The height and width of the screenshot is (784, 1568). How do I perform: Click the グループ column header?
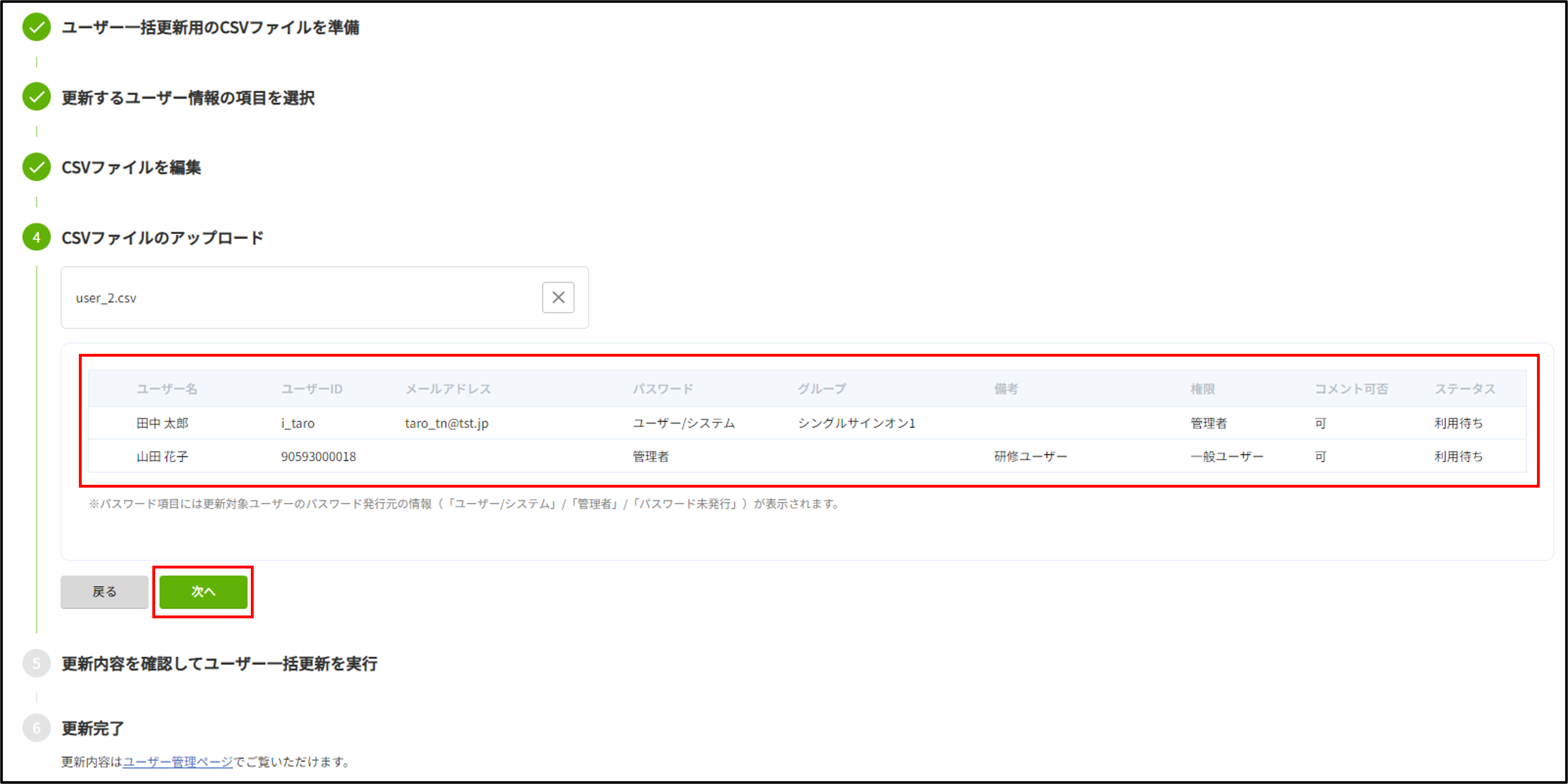(822, 389)
